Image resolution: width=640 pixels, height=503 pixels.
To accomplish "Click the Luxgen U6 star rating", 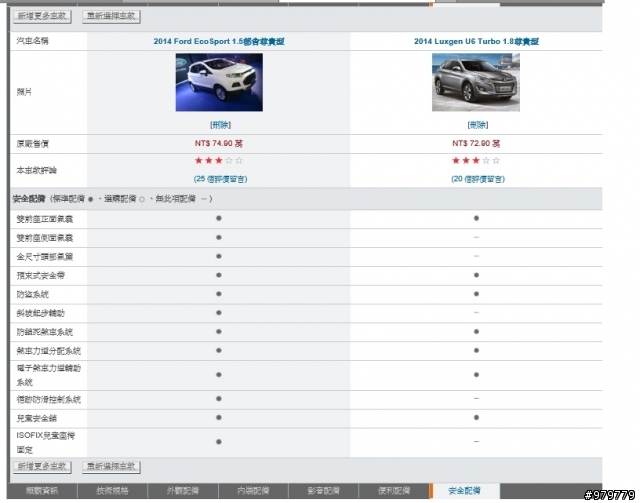I will click(x=476, y=160).
